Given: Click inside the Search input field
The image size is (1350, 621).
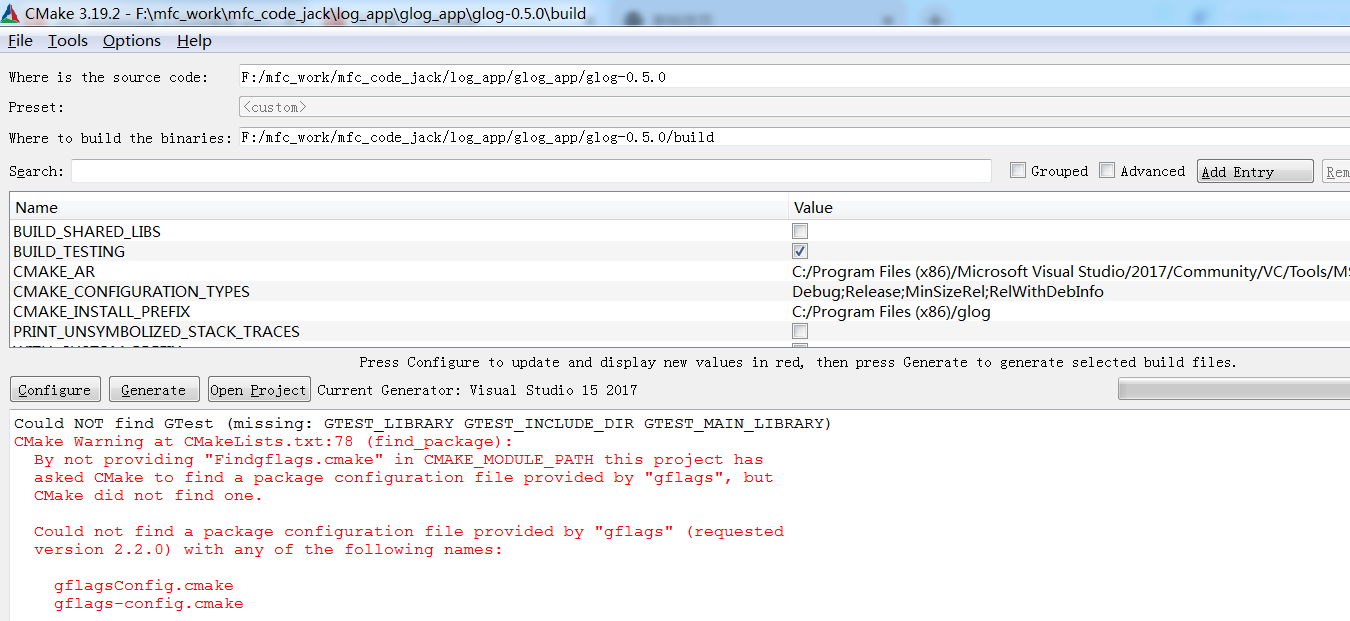Looking at the screenshot, I should [500, 171].
